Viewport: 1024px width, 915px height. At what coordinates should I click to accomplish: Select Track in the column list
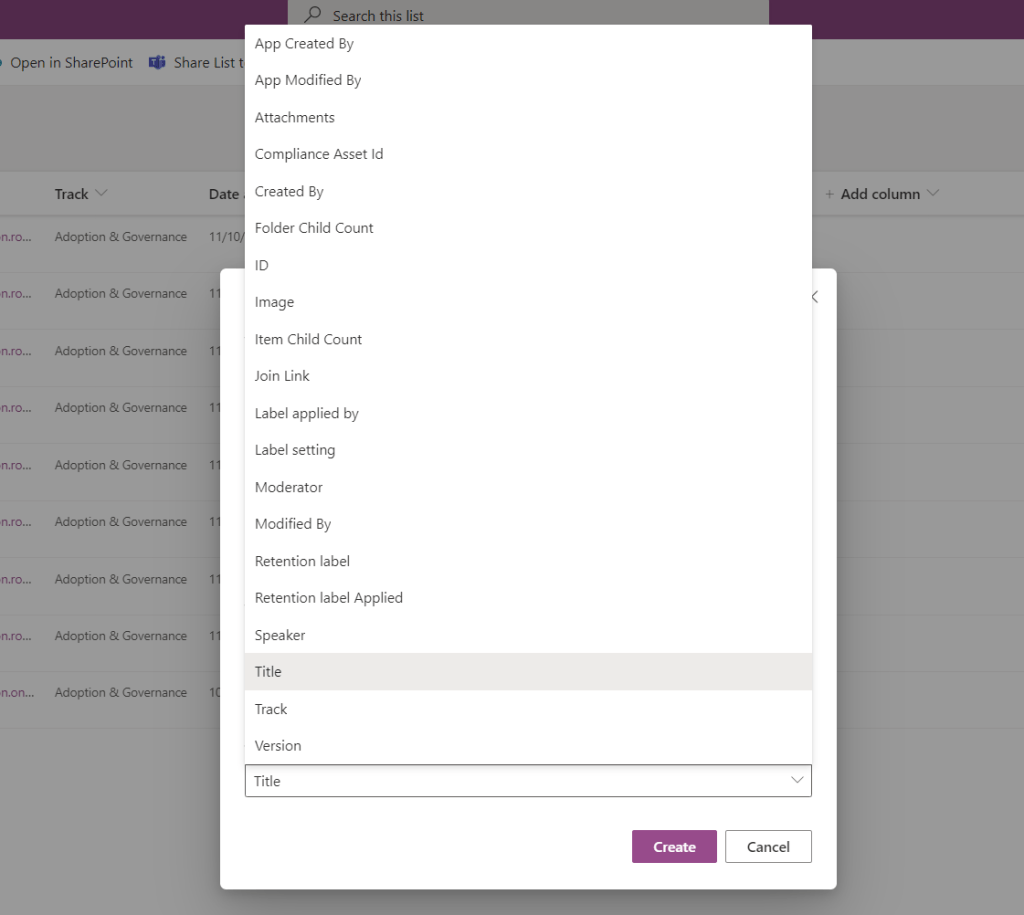pyautogui.click(x=271, y=709)
